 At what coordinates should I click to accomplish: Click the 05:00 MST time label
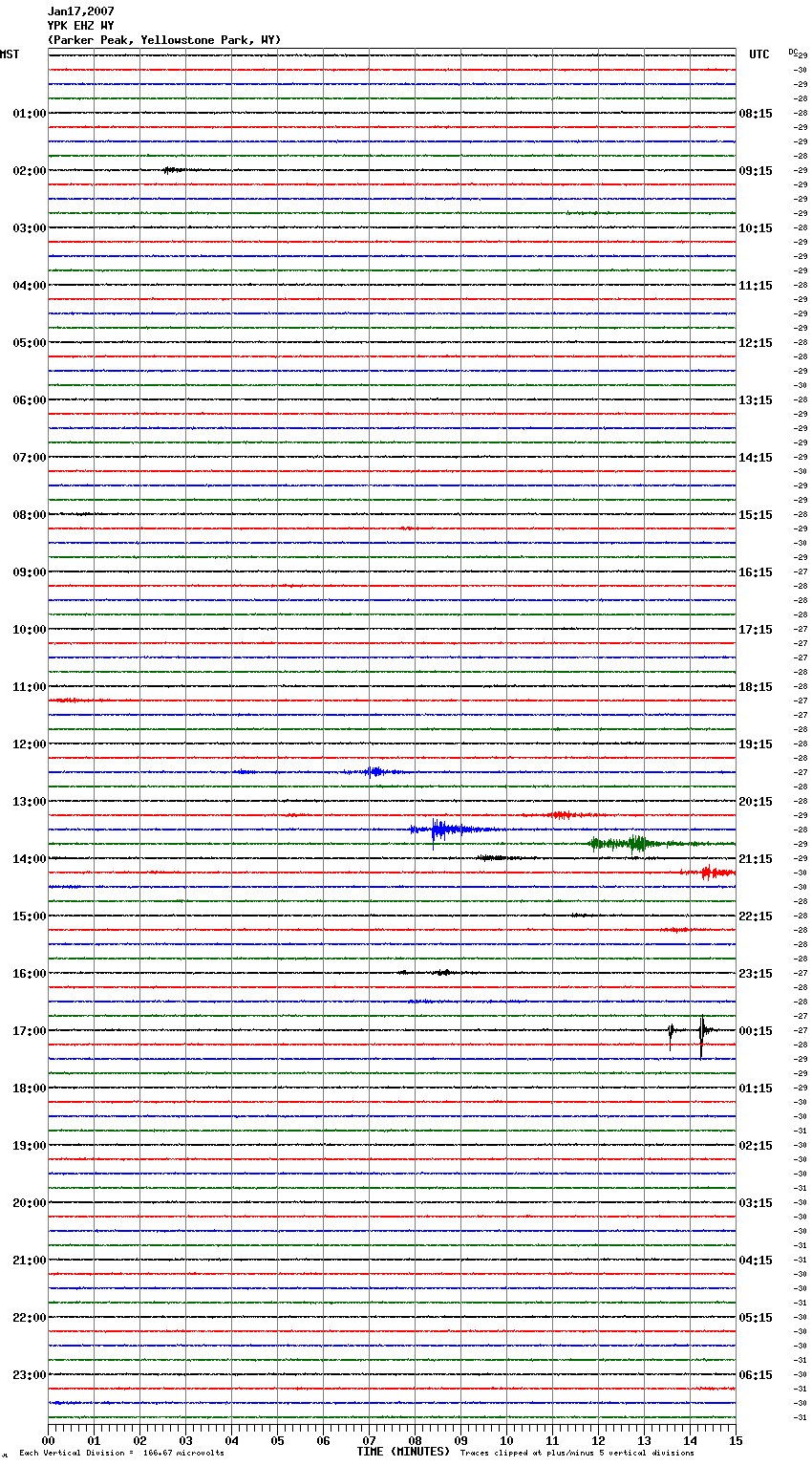click(x=30, y=343)
